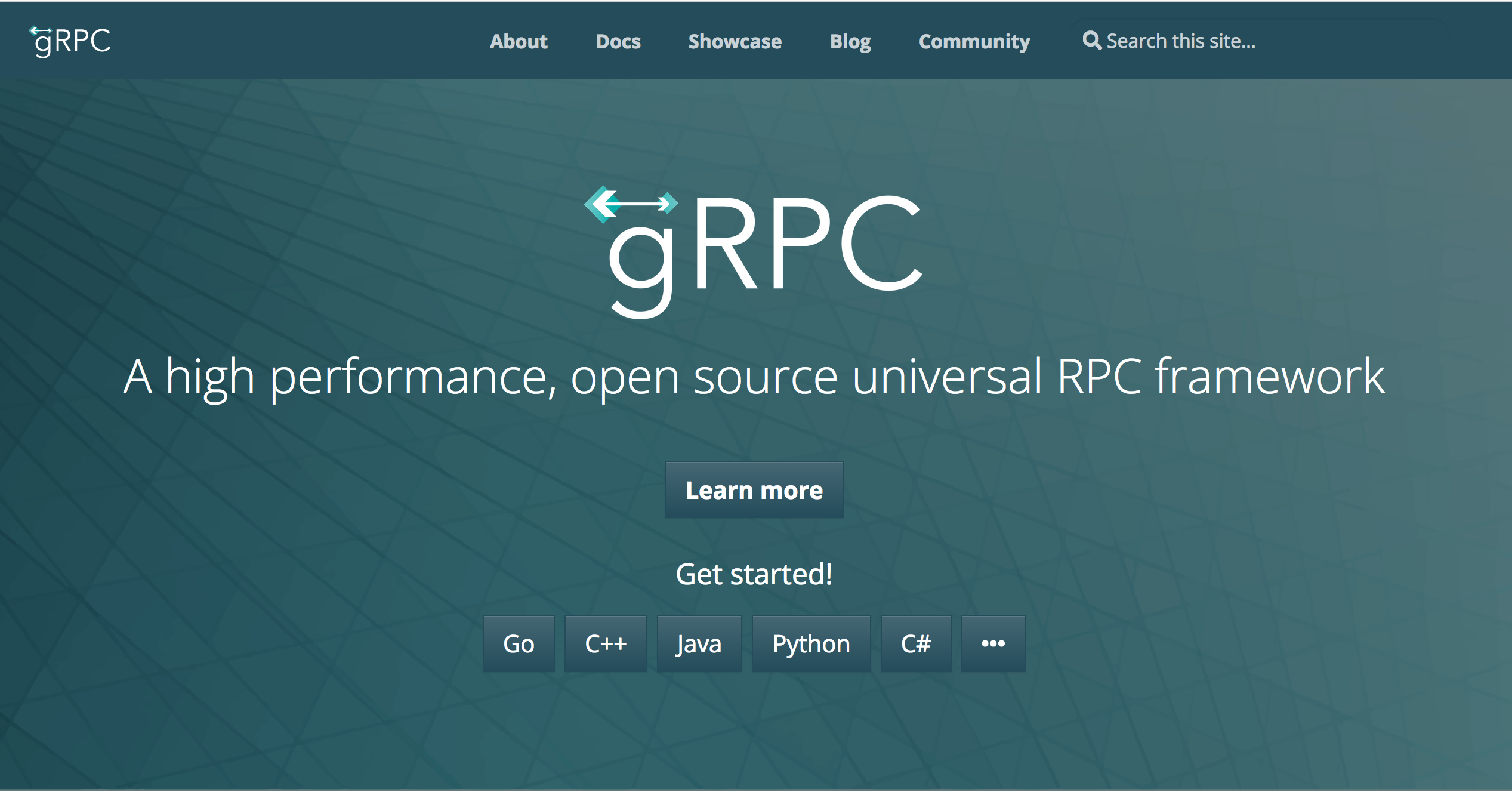Viewport: 1512px width, 795px height.
Task: Open the Java quick start
Action: tap(699, 644)
